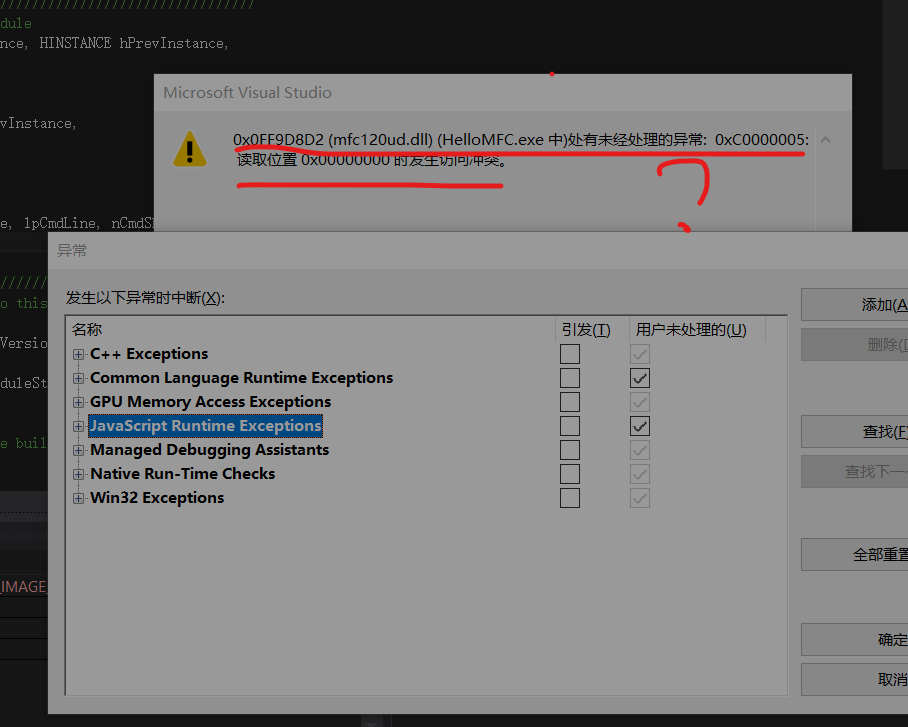The image size is (908, 727).
Task: Toggle 用户未处理的 for GPU Memory Access Exceptions
Action: [x=640, y=402]
